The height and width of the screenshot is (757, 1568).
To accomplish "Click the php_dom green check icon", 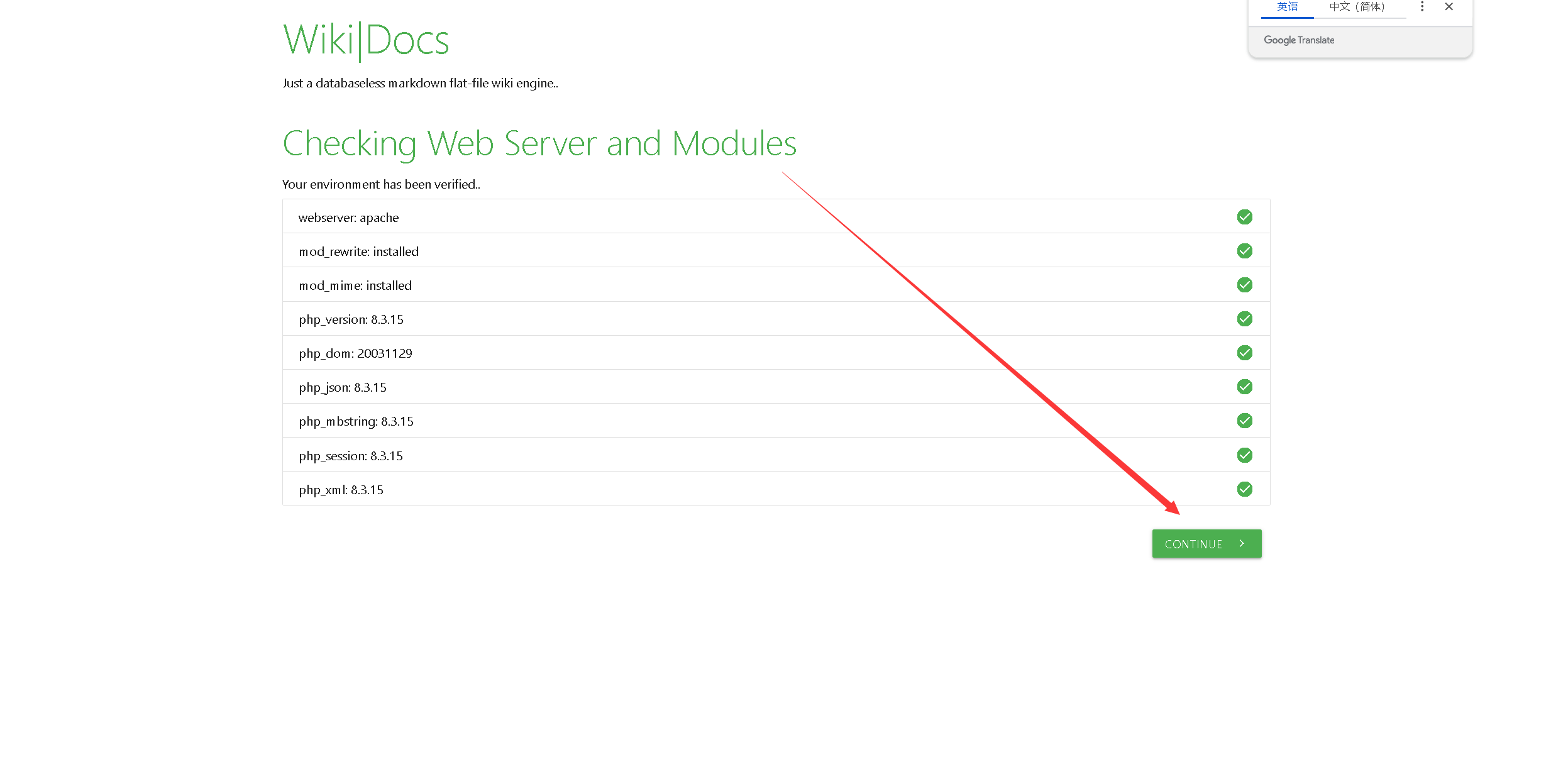I will point(1244,353).
